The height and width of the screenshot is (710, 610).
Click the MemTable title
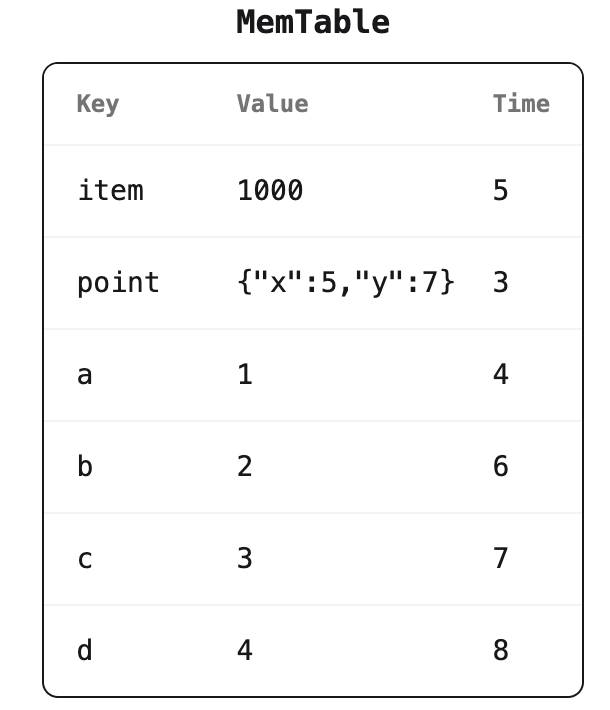[313, 22]
